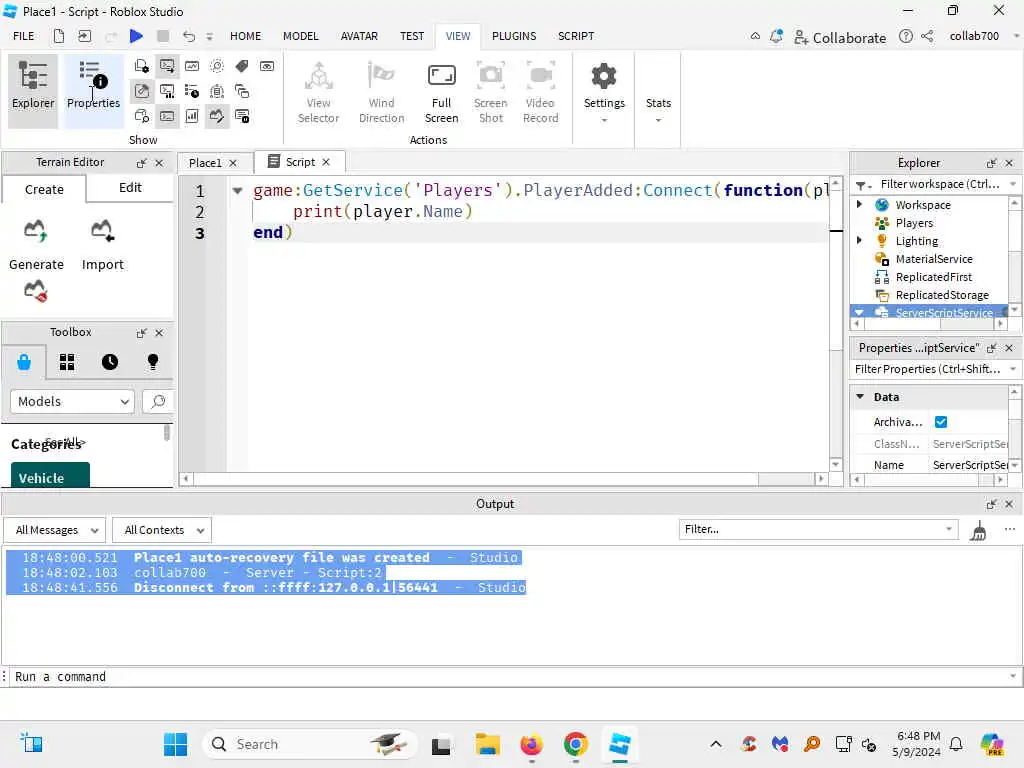This screenshot has width=1024, height=768.
Task: Switch to the TEST ribbon tab
Action: 412,36
